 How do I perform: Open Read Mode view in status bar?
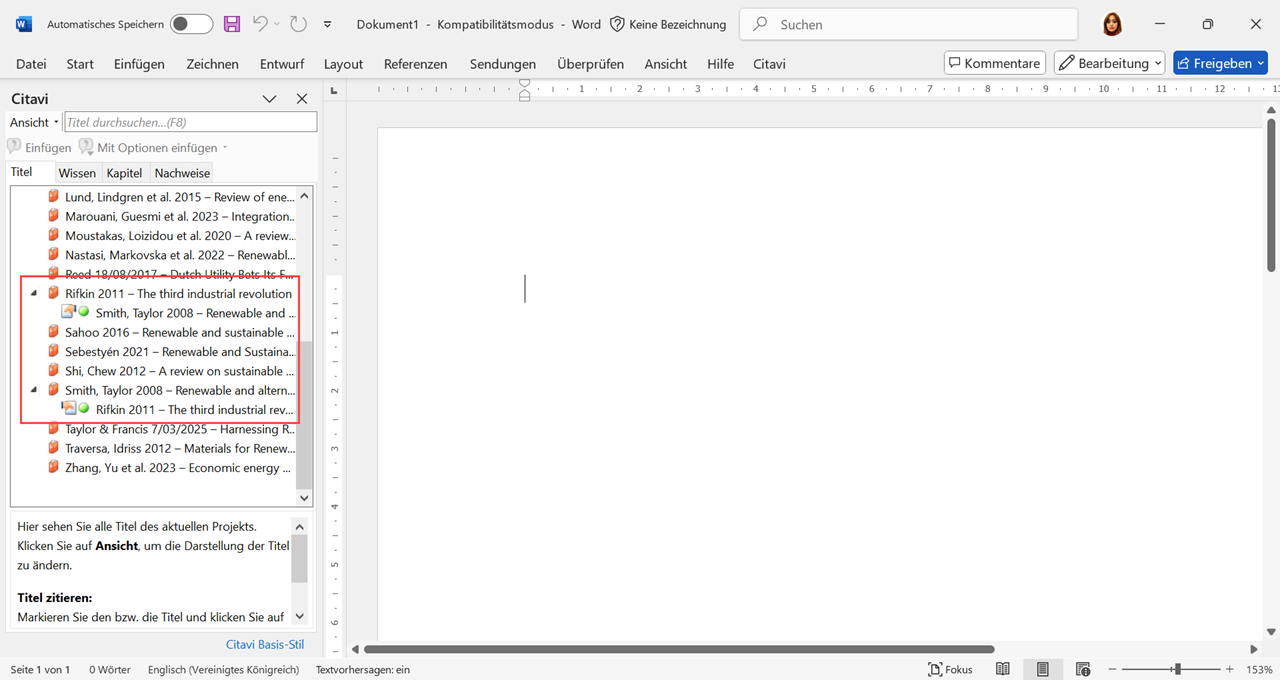pos(1002,669)
